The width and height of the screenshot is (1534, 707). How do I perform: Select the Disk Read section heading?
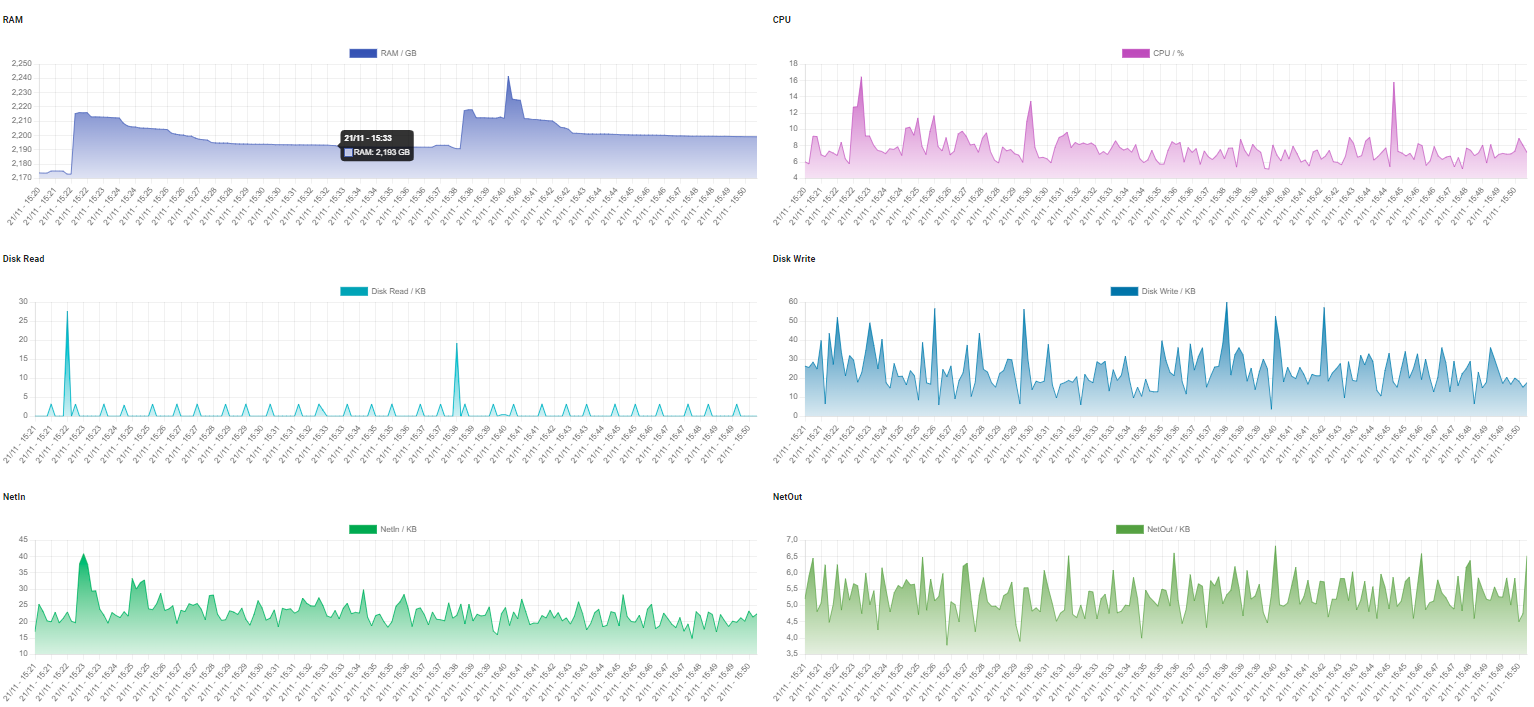[24, 259]
